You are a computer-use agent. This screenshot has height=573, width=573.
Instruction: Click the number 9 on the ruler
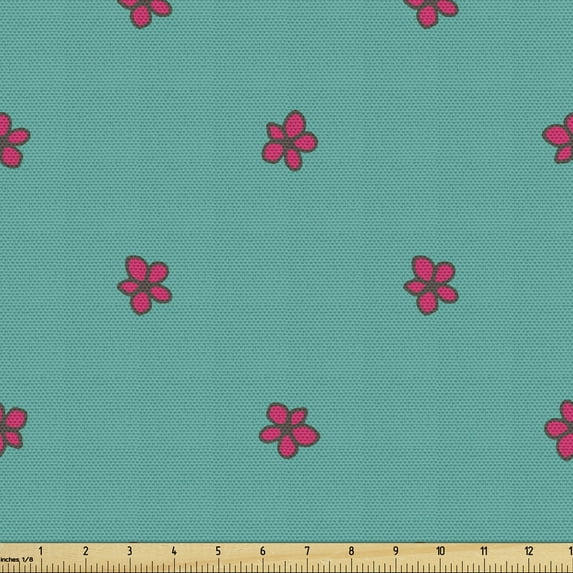[396, 551]
